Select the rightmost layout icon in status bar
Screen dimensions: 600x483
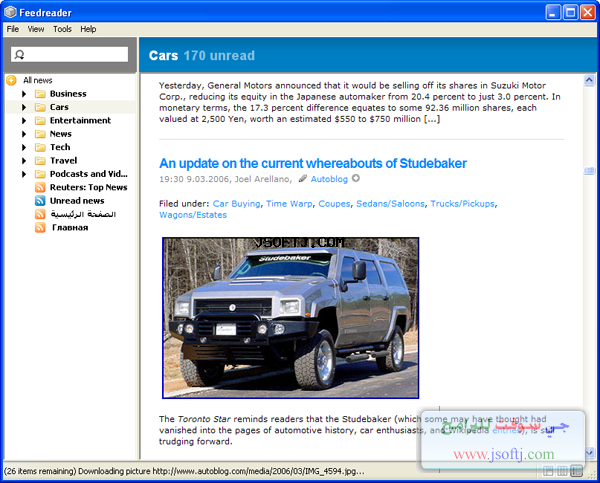pyautogui.click(x=576, y=471)
